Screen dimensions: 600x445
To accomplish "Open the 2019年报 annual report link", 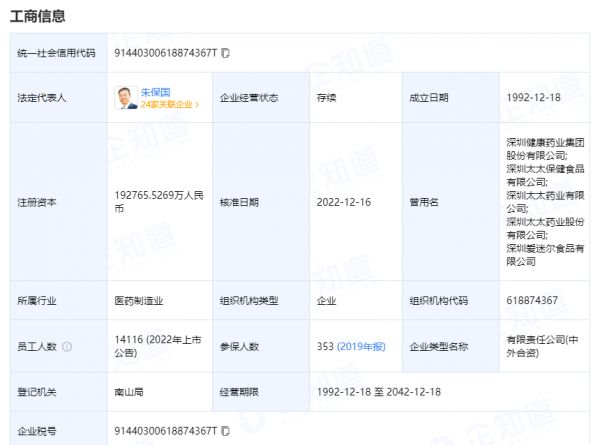I will pyautogui.click(x=361, y=346).
